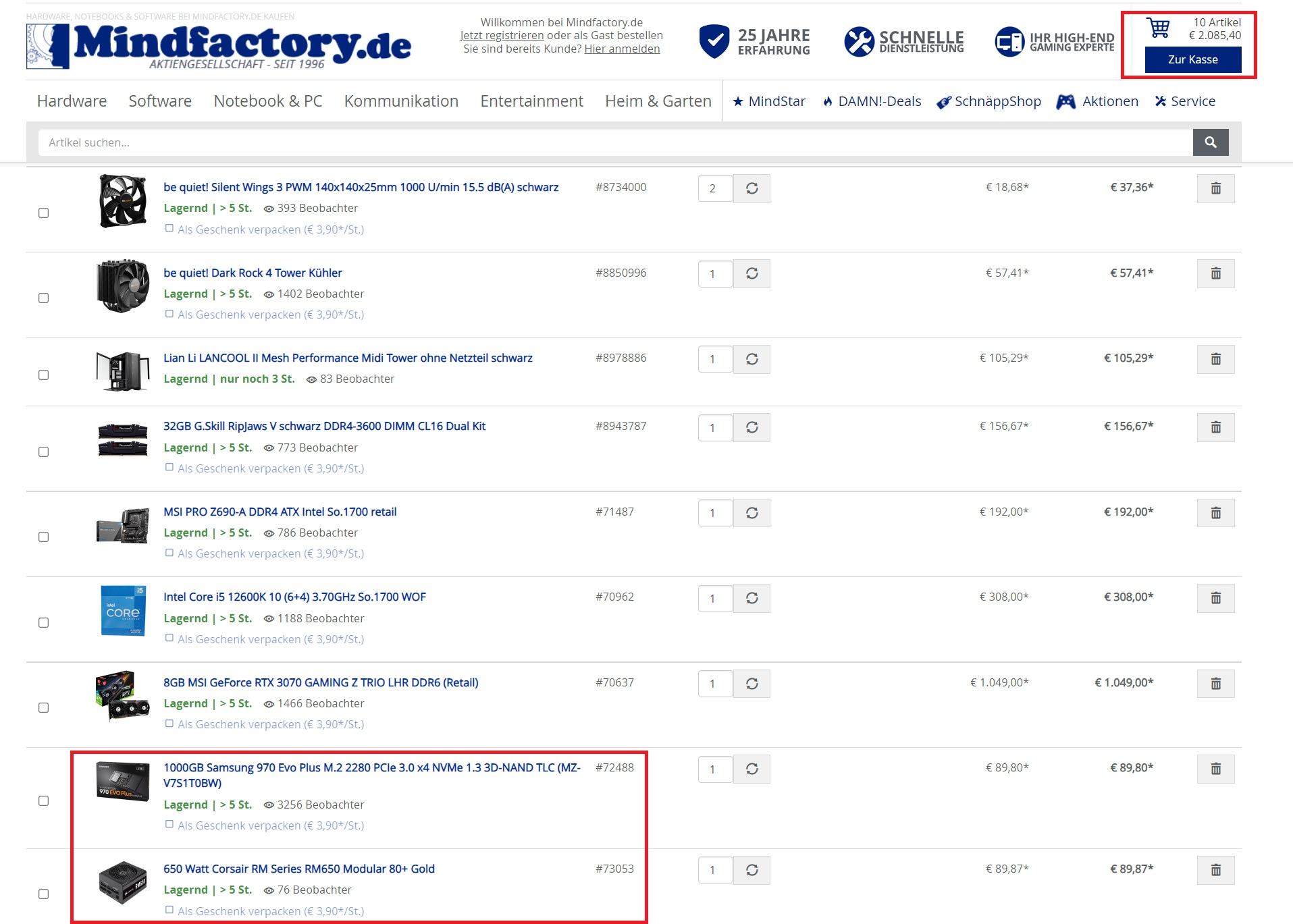Screen dimensions: 1293x924
Task: Open the Entertainment menu
Action: pyautogui.click(x=531, y=101)
